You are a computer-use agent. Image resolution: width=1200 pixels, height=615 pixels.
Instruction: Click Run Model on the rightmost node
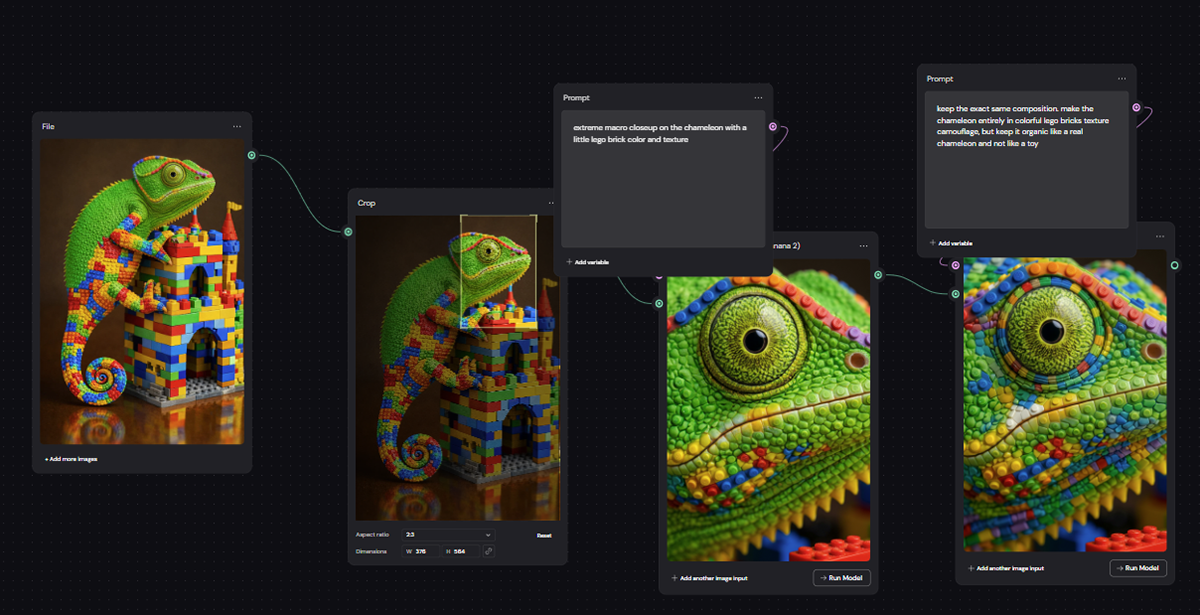1138,568
